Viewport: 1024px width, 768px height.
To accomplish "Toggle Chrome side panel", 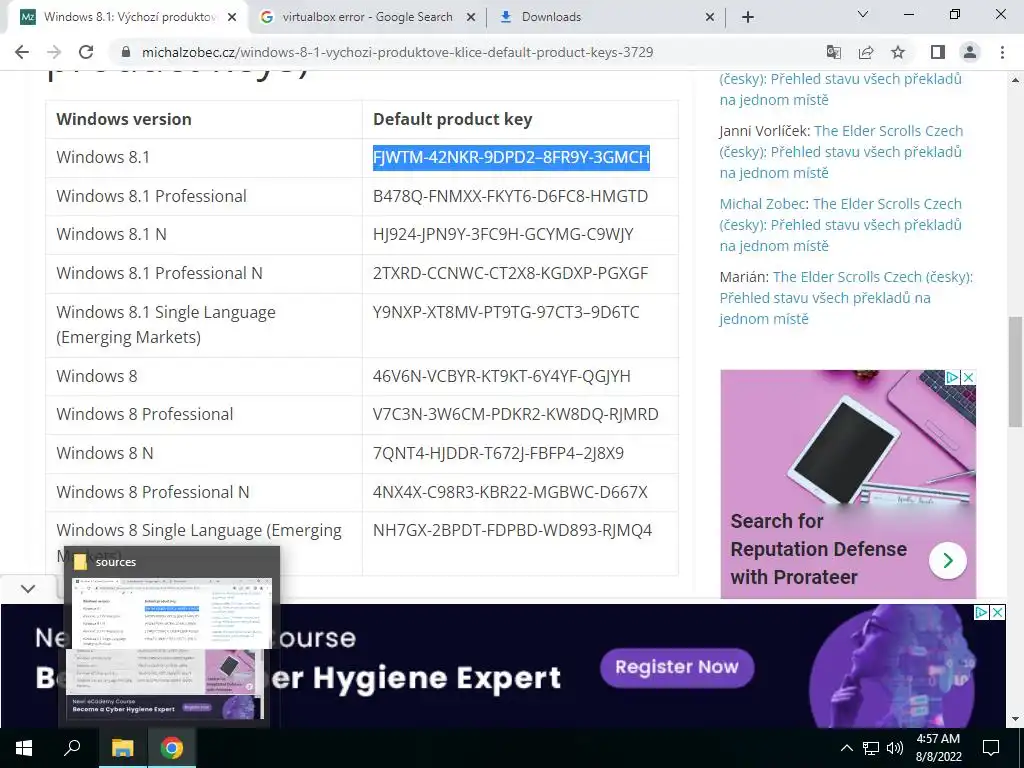I will pos(938,52).
